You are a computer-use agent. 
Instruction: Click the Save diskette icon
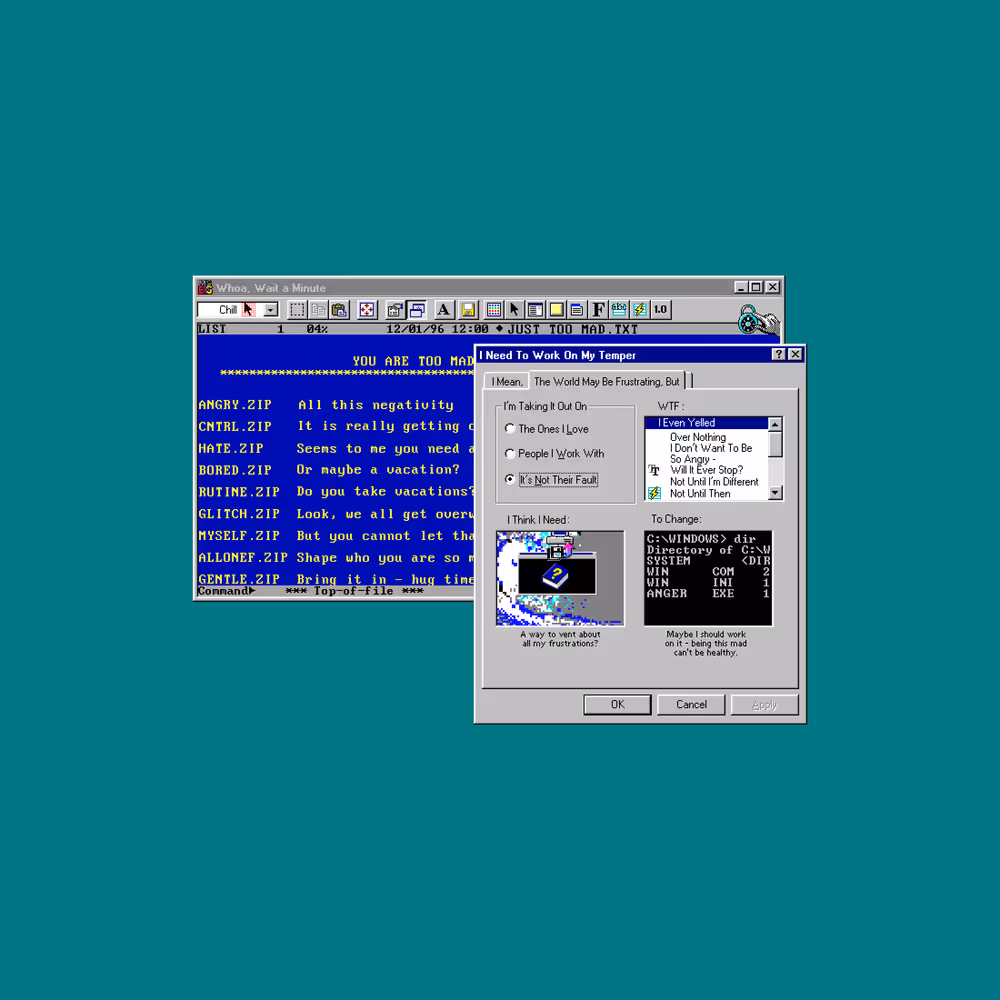pos(467,310)
